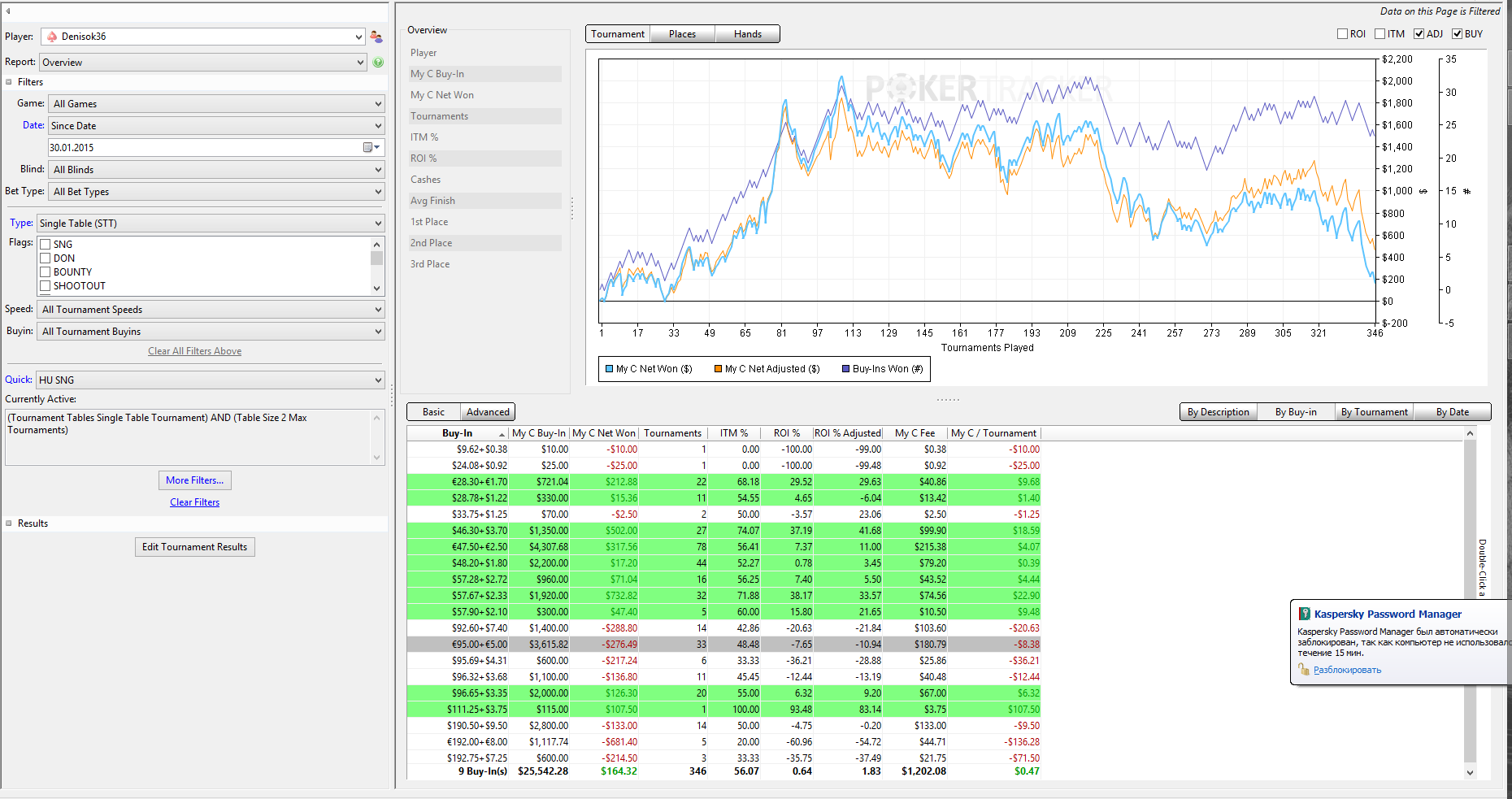Select 1st Place in overview list
The image size is (1512, 799).
point(484,222)
